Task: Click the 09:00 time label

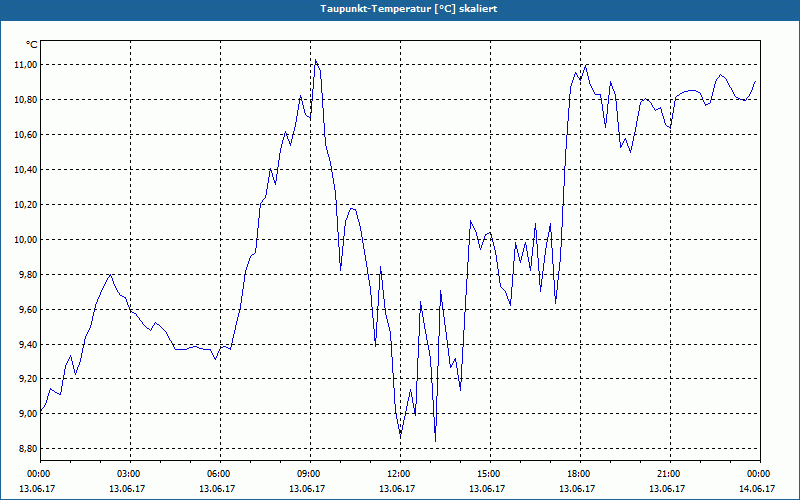Action: click(310, 474)
